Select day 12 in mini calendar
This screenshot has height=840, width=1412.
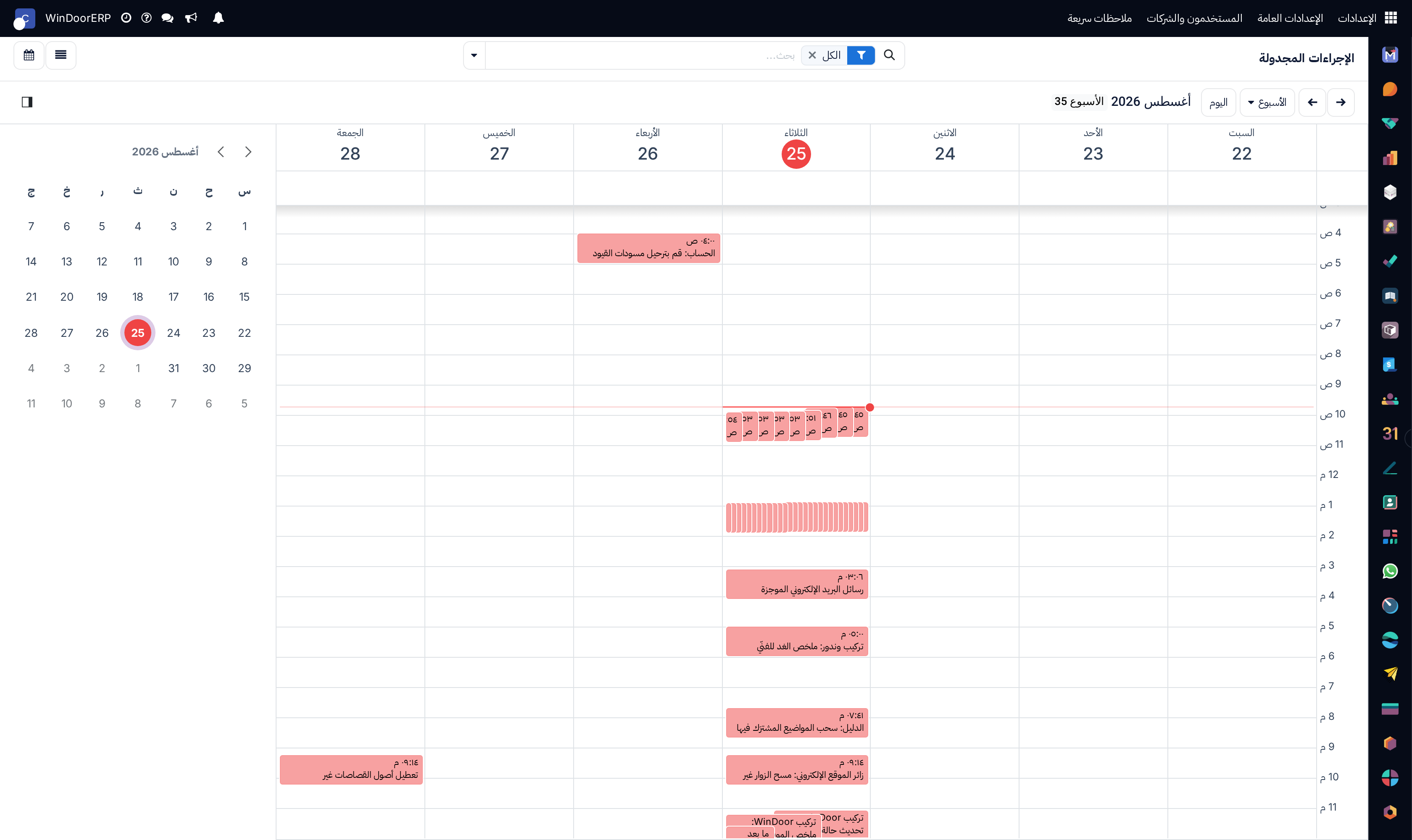pyautogui.click(x=102, y=262)
